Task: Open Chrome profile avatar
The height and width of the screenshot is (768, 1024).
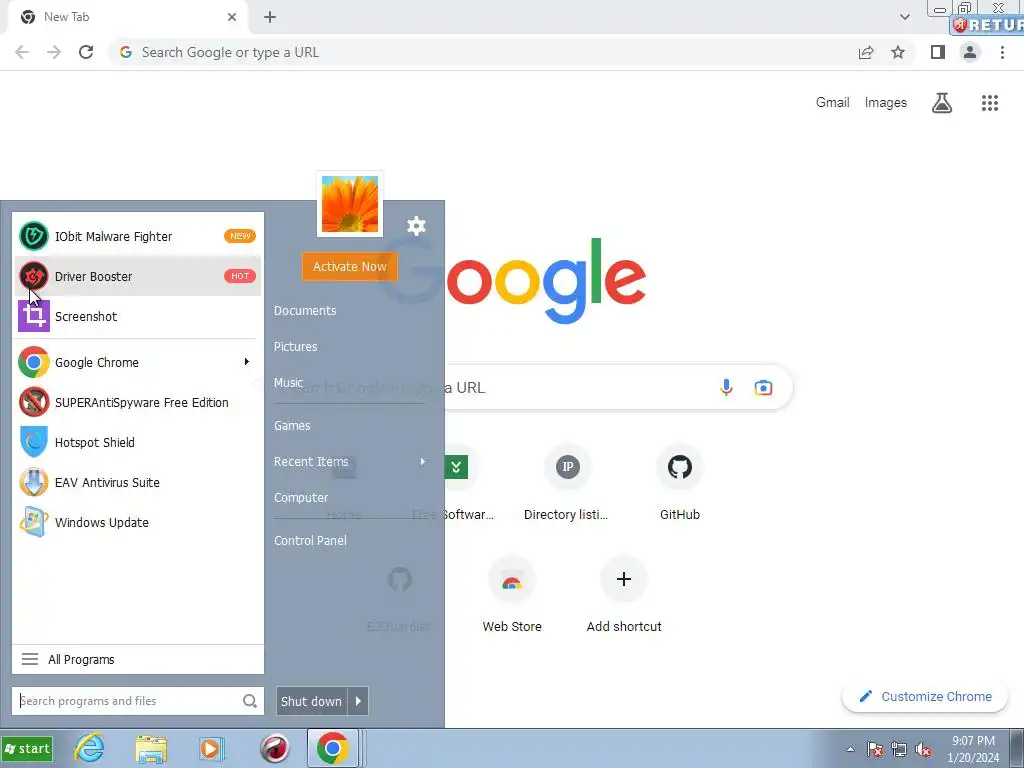Action: pos(970,52)
